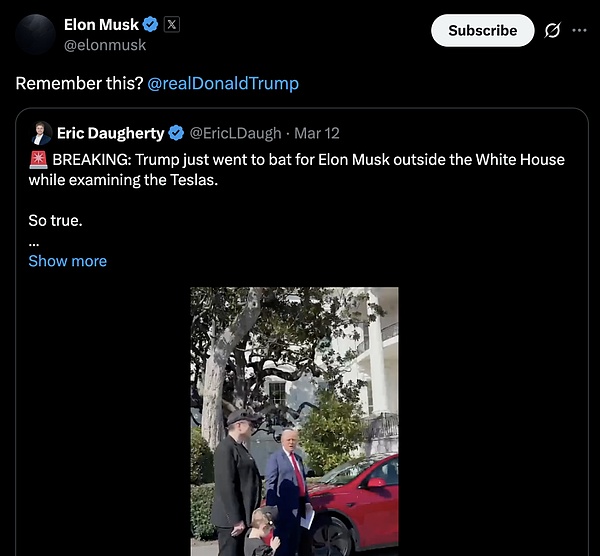Open the @realDonaldTrump mention link

click(223, 83)
